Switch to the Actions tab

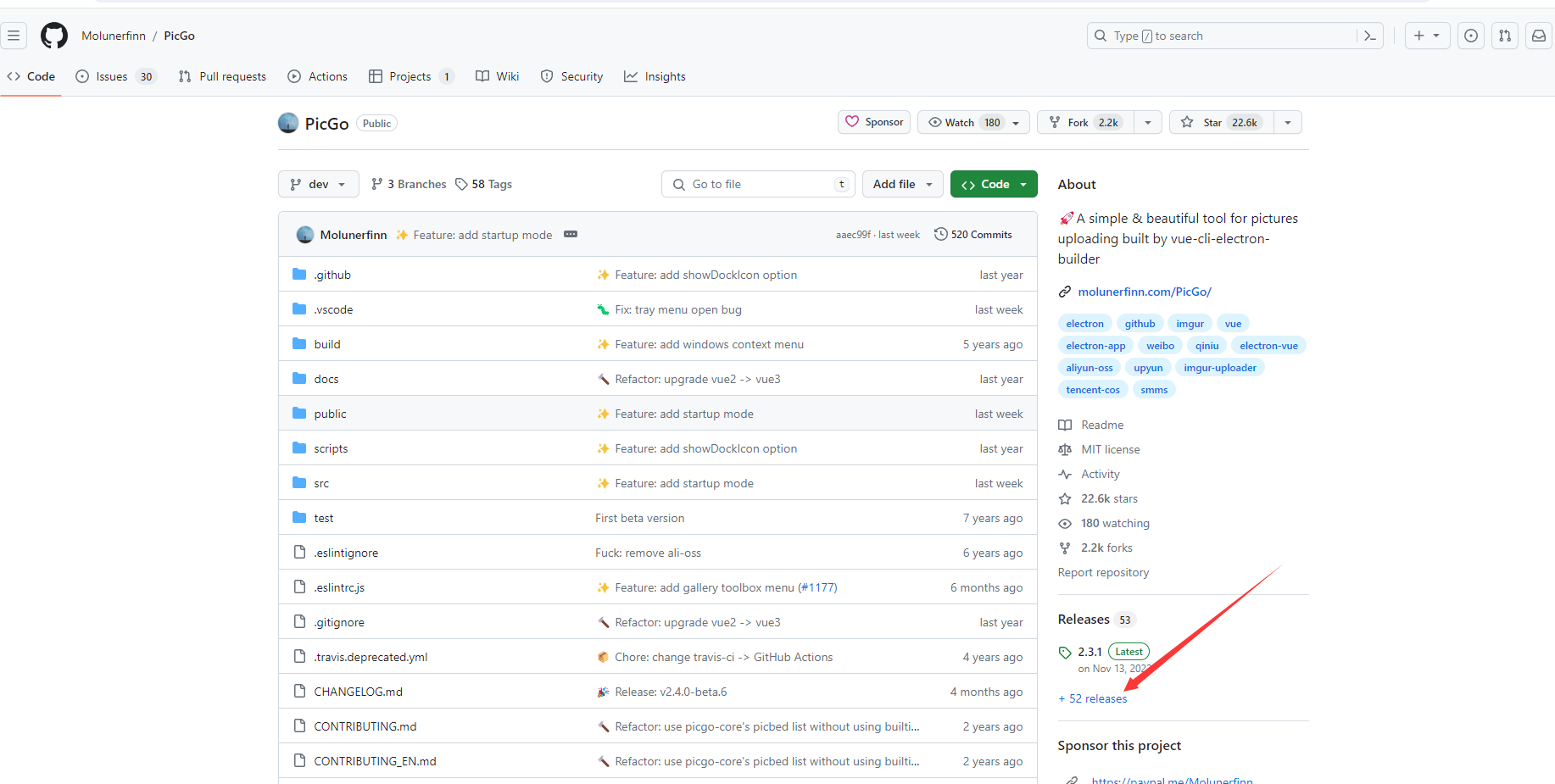coord(318,76)
